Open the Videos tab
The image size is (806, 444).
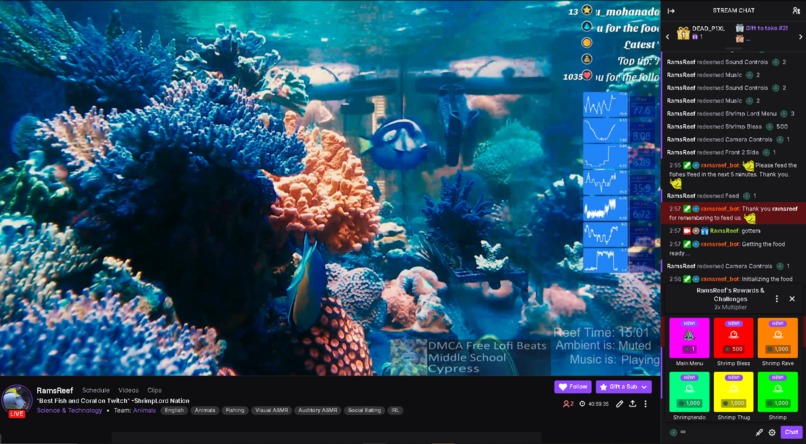coord(129,390)
